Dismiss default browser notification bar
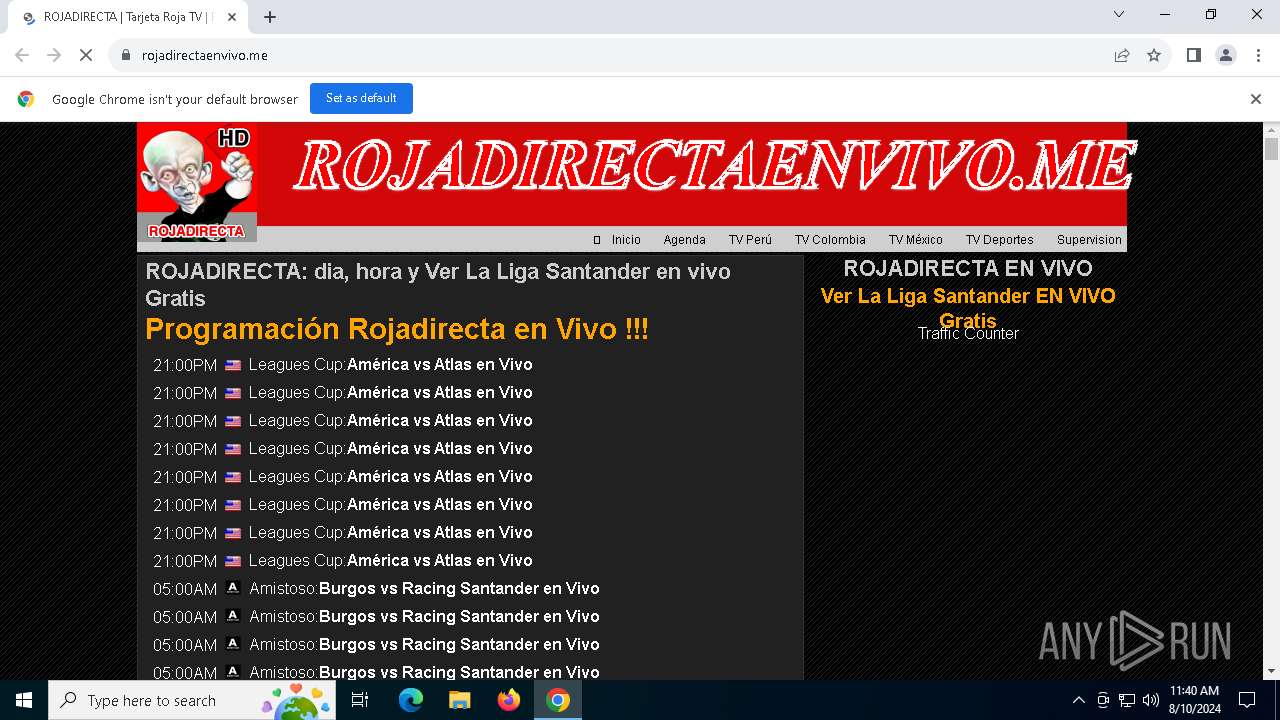 click(1255, 98)
